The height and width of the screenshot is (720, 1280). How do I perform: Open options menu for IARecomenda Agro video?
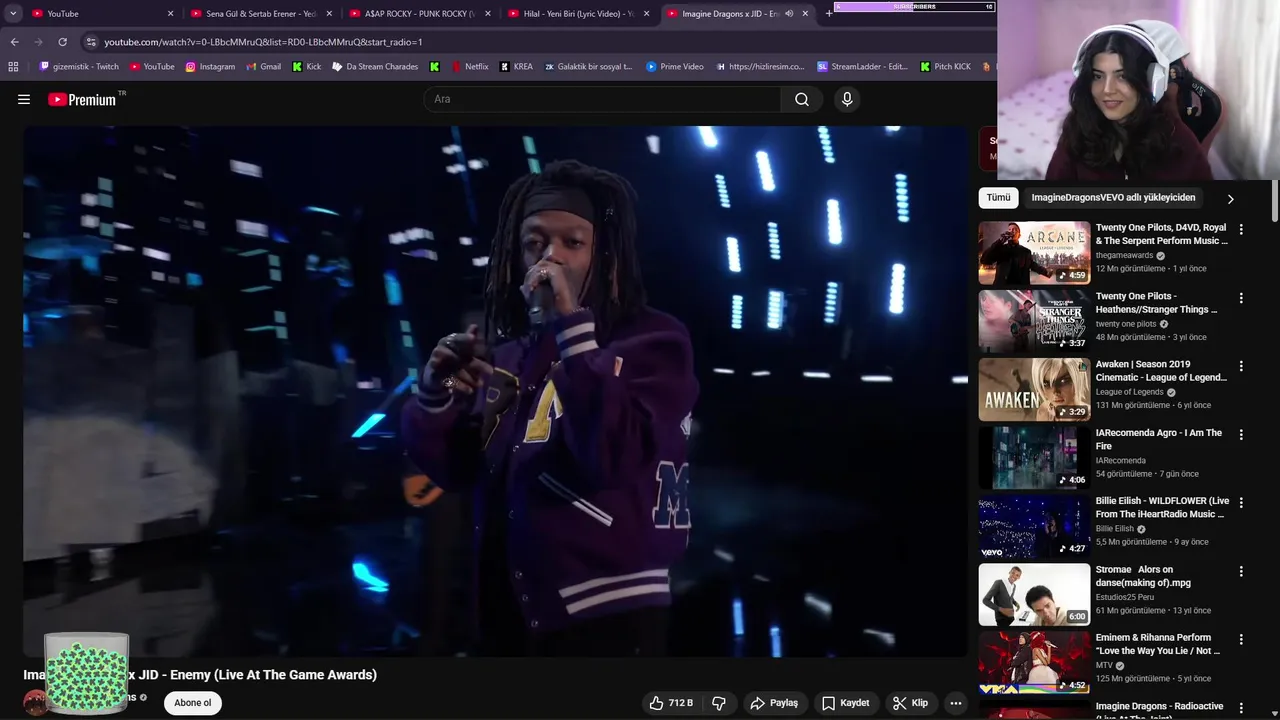[1241, 435]
